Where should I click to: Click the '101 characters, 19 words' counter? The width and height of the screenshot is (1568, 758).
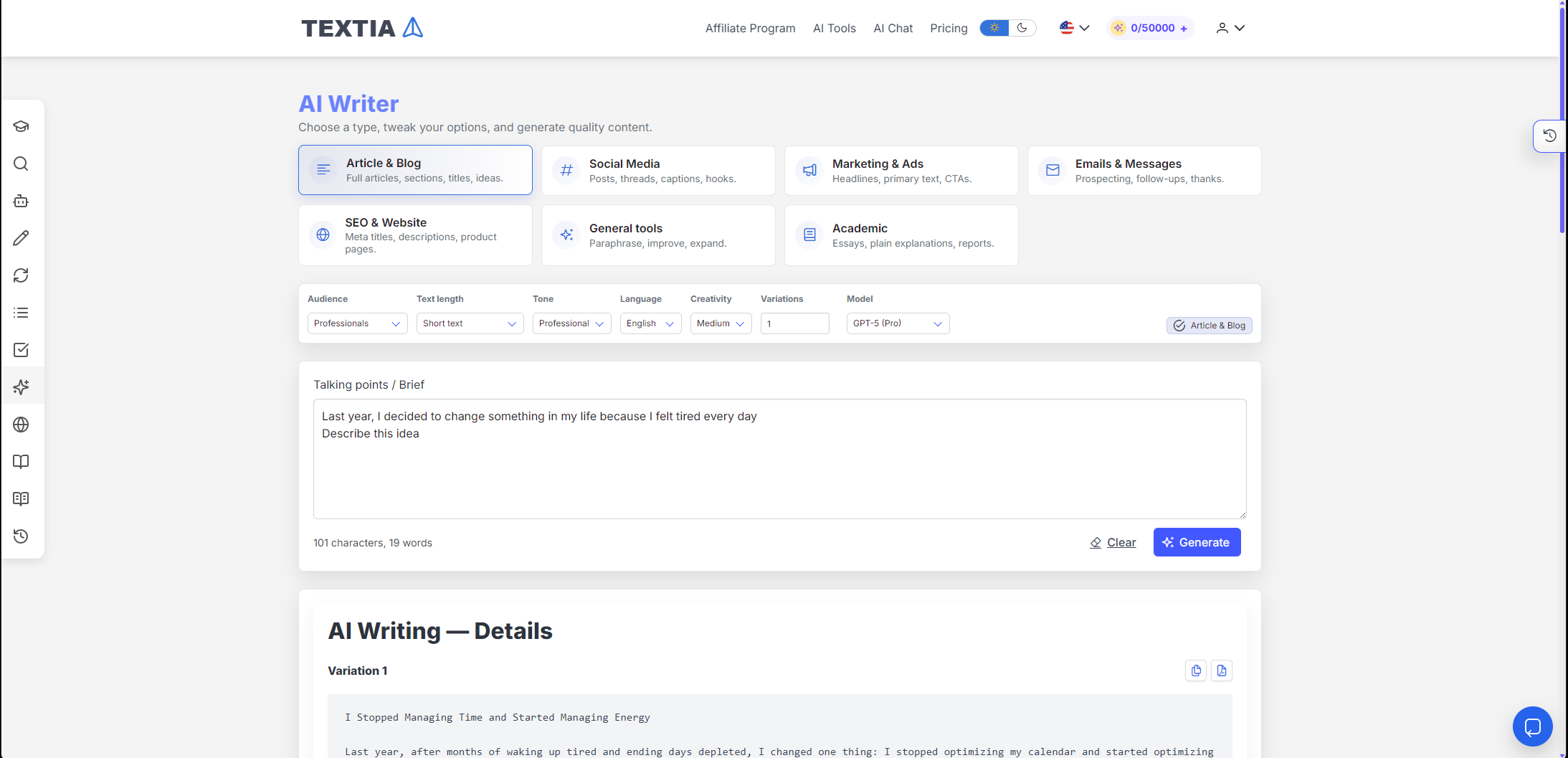(x=373, y=543)
